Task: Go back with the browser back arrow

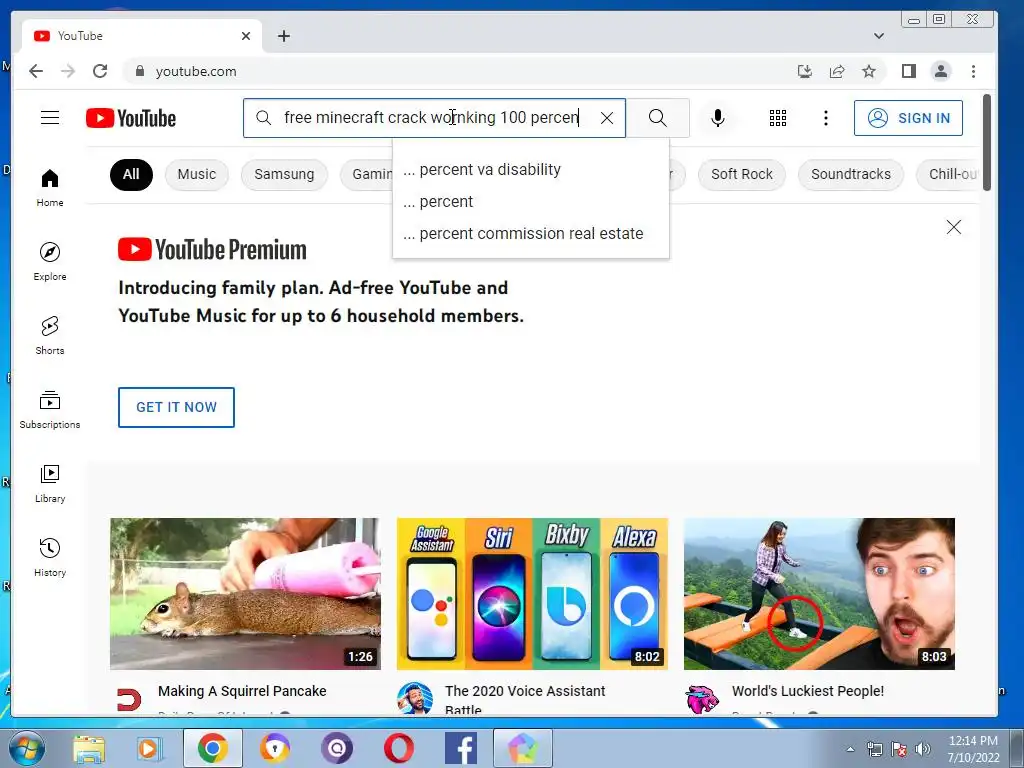Action: (x=36, y=71)
